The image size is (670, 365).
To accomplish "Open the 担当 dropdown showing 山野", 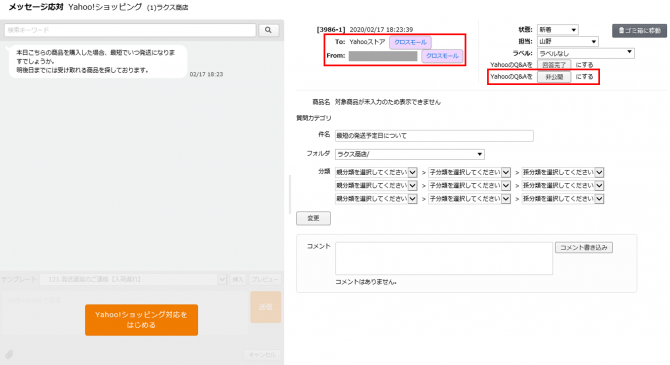I will pos(567,41).
